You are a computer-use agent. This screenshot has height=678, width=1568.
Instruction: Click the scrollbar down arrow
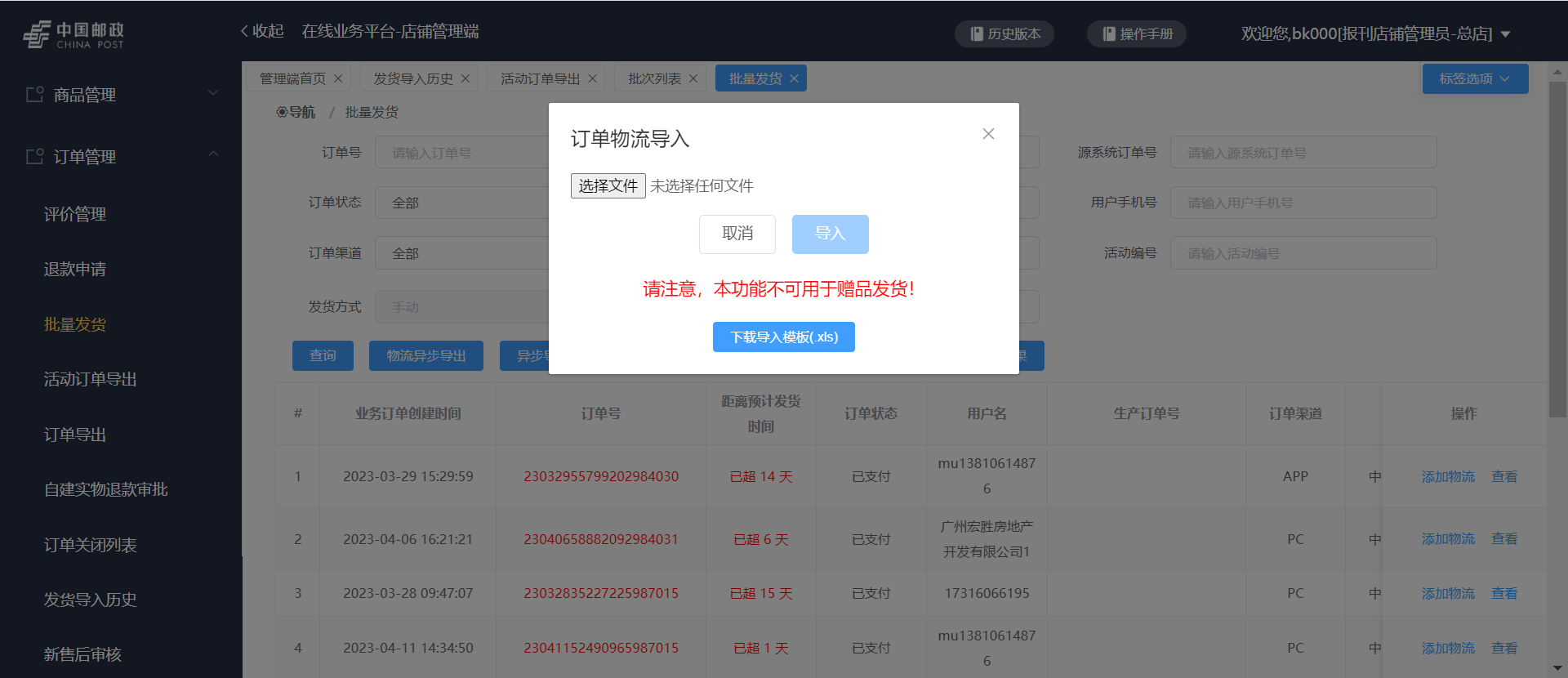tap(1557, 668)
